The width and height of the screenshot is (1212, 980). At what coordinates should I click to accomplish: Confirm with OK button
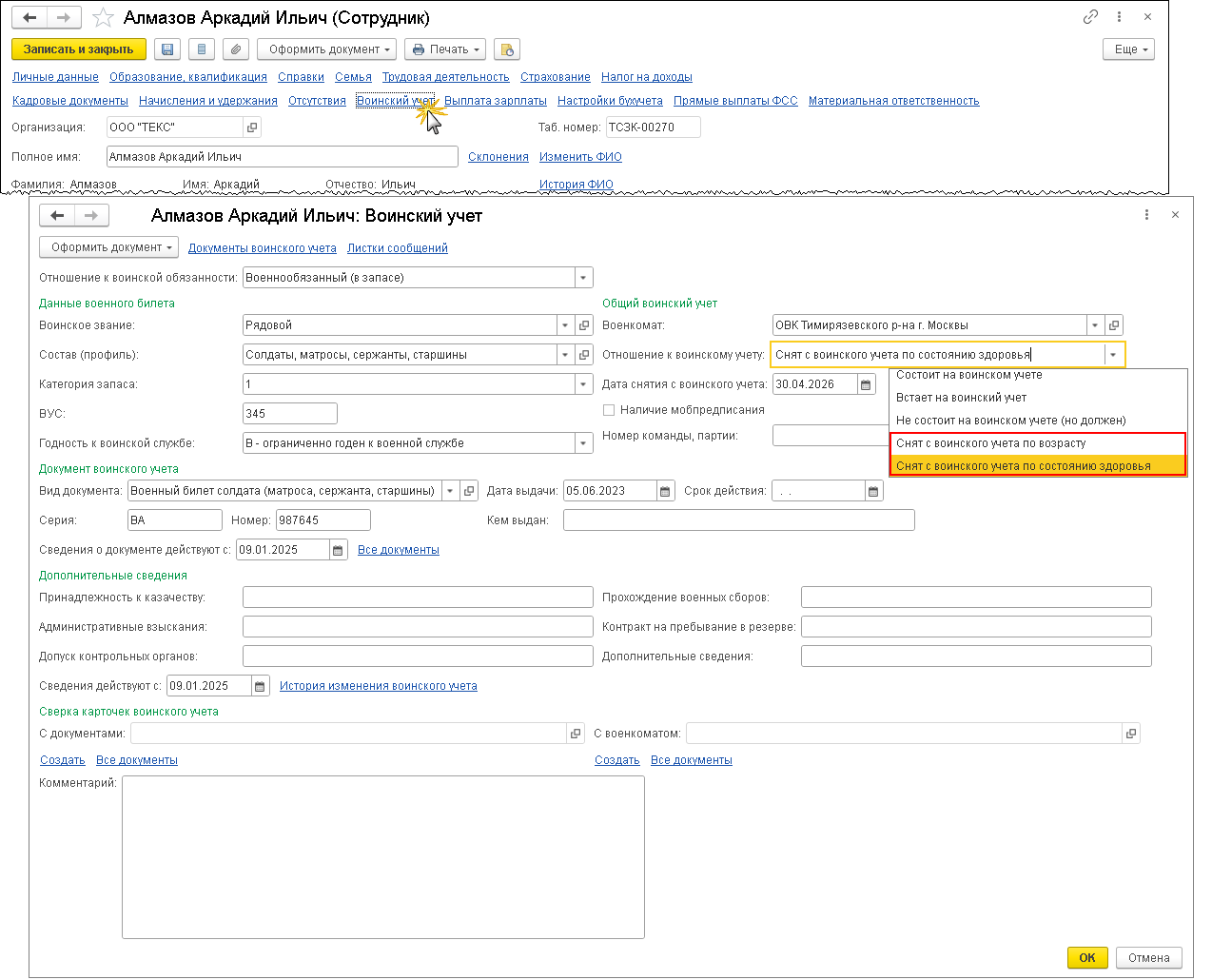1087,958
